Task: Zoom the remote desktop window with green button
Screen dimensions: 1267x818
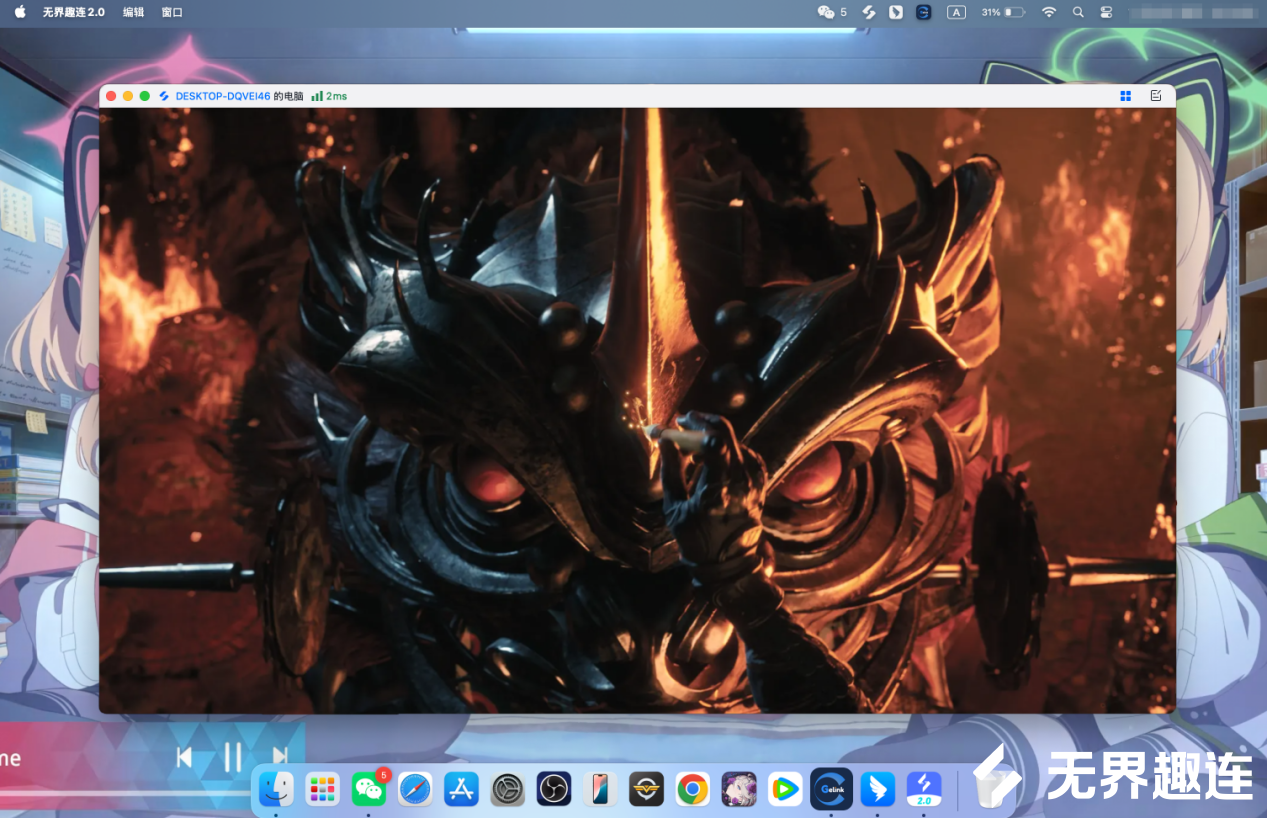Action: [x=145, y=96]
